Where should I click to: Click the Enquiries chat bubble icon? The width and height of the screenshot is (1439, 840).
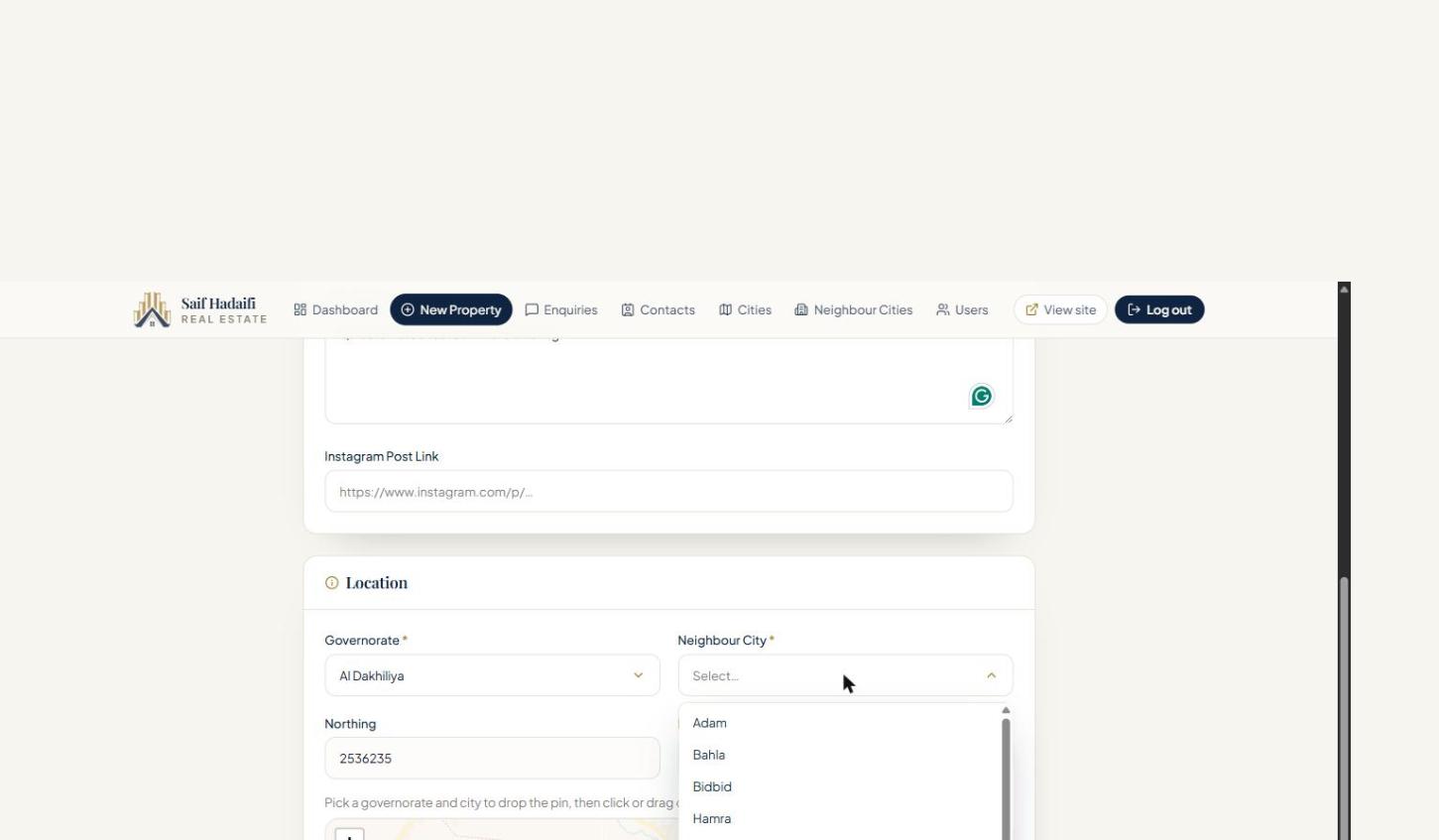coord(532,309)
